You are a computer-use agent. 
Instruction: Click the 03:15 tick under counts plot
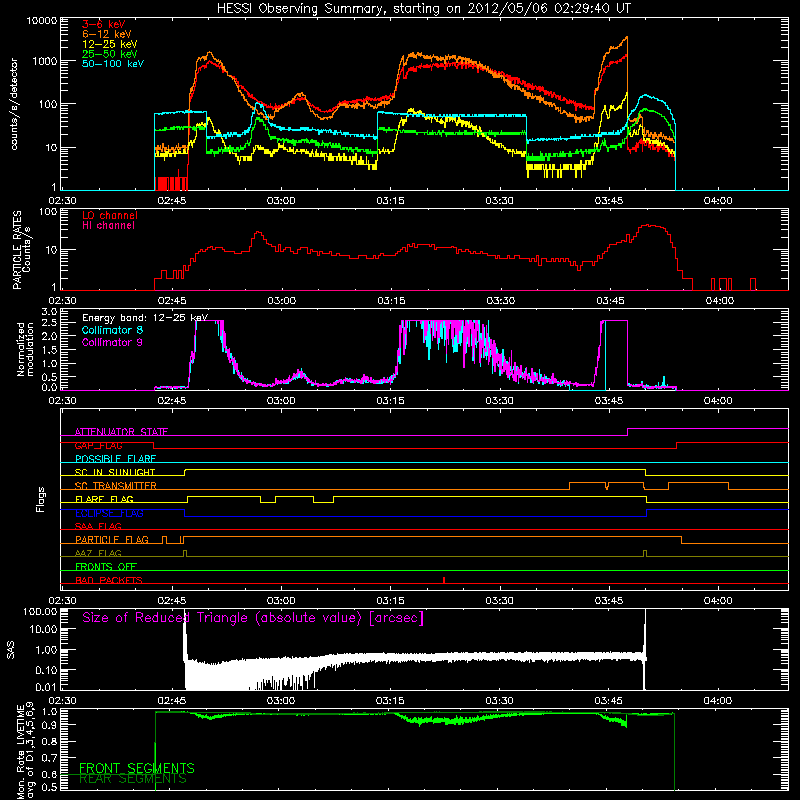click(390, 201)
